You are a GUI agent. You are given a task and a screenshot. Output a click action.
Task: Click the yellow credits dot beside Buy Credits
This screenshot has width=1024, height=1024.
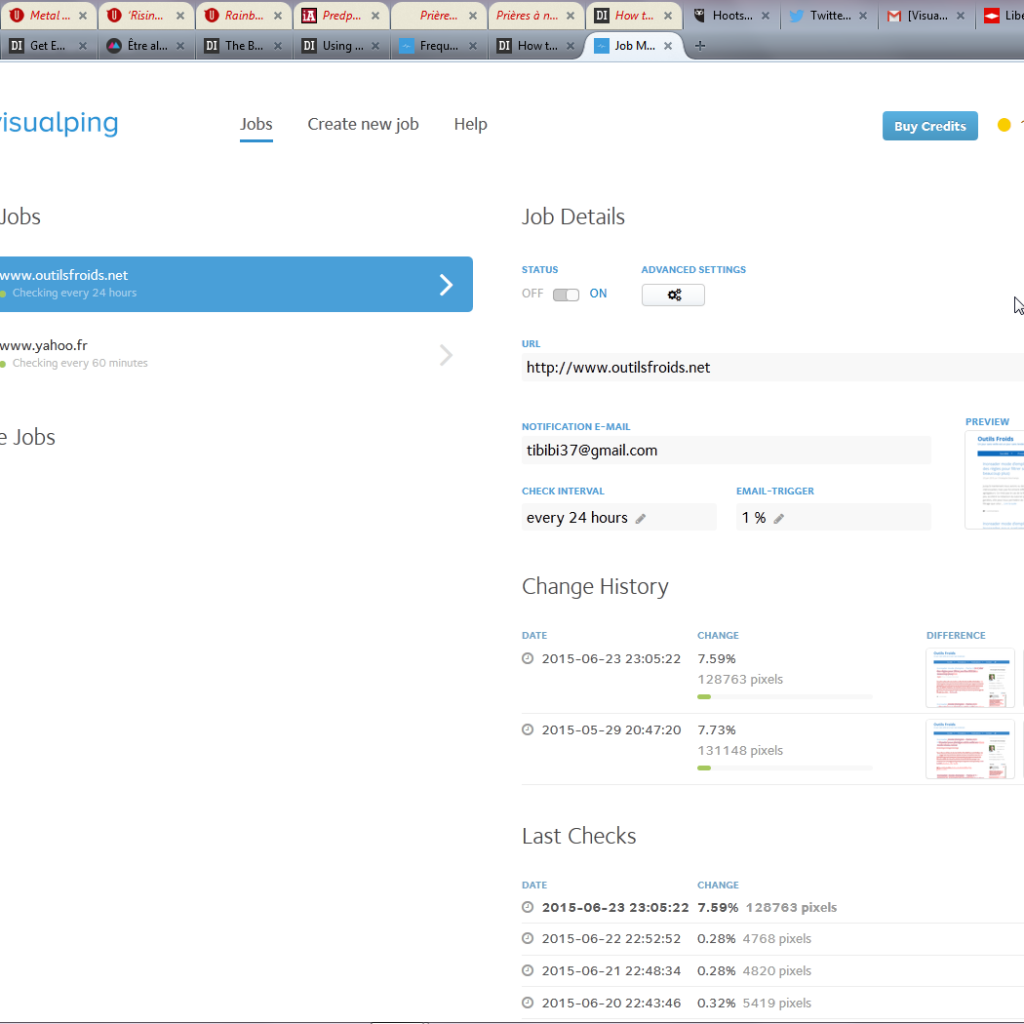tap(1004, 125)
